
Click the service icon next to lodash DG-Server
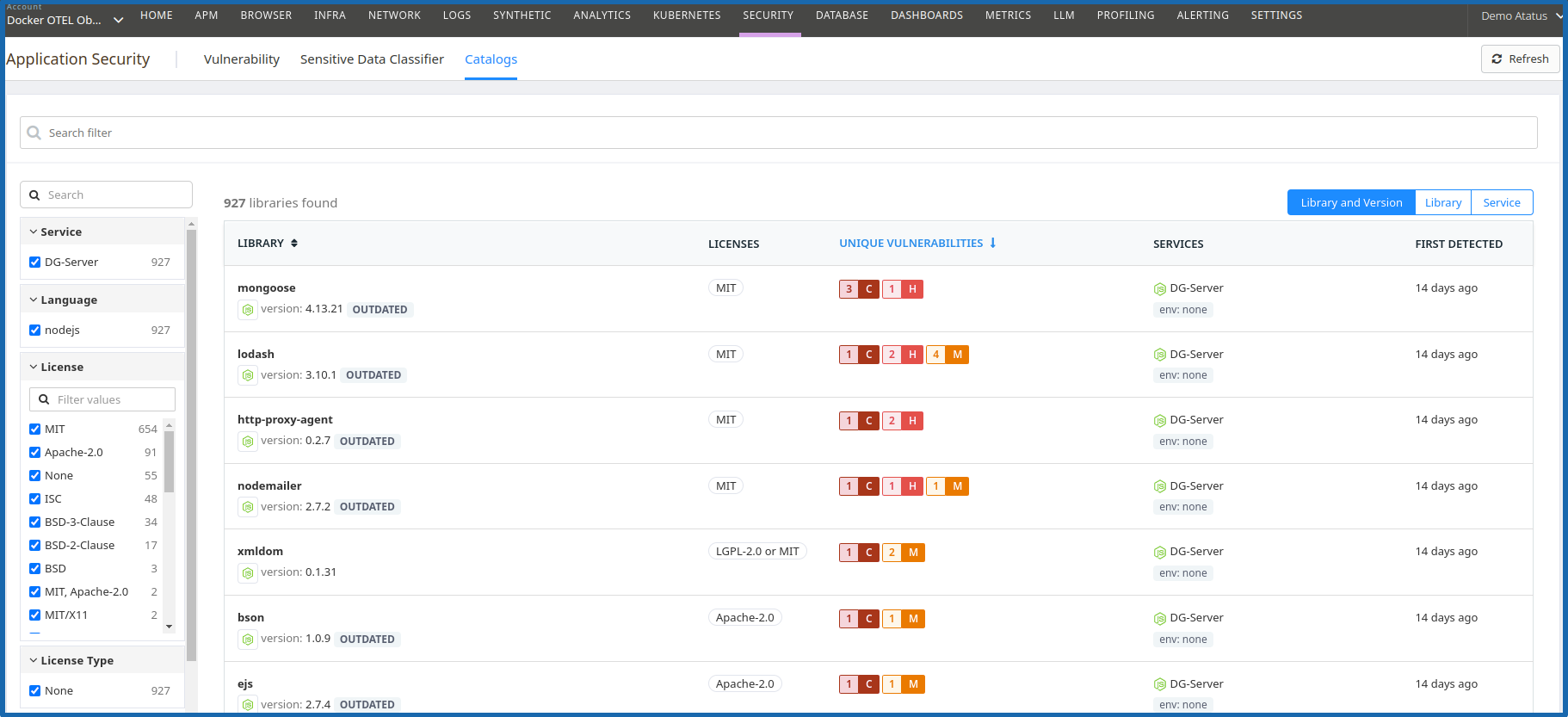(1159, 355)
